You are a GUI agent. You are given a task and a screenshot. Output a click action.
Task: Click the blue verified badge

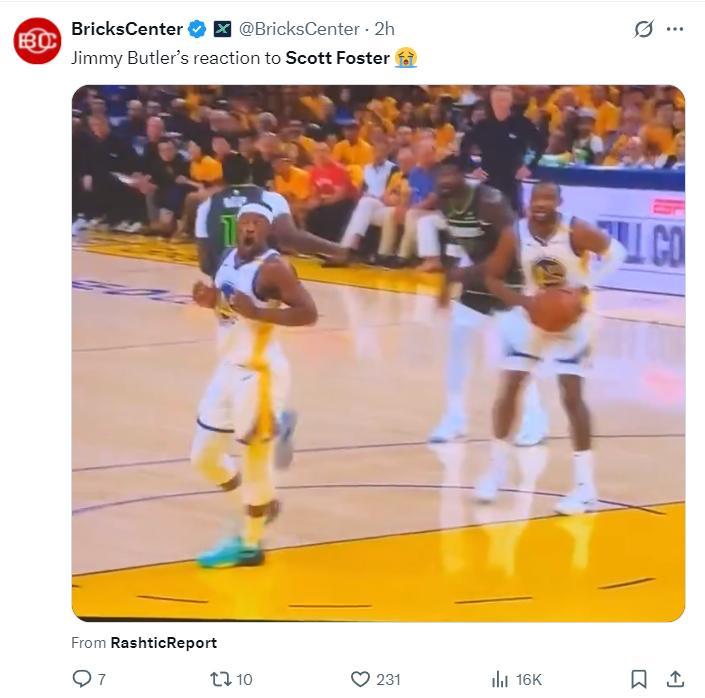pyautogui.click(x=198, y=29)
